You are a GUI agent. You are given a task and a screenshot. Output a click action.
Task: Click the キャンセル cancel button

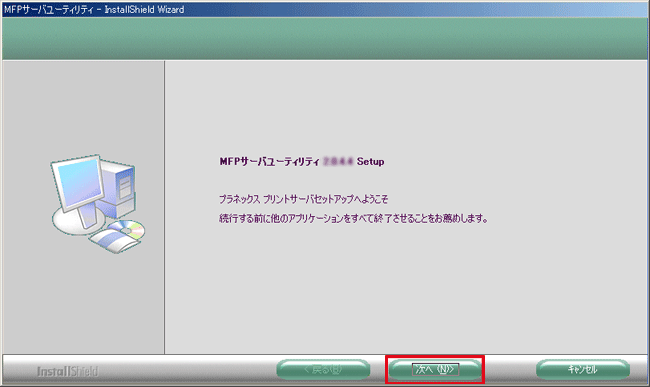coord(582,369)
